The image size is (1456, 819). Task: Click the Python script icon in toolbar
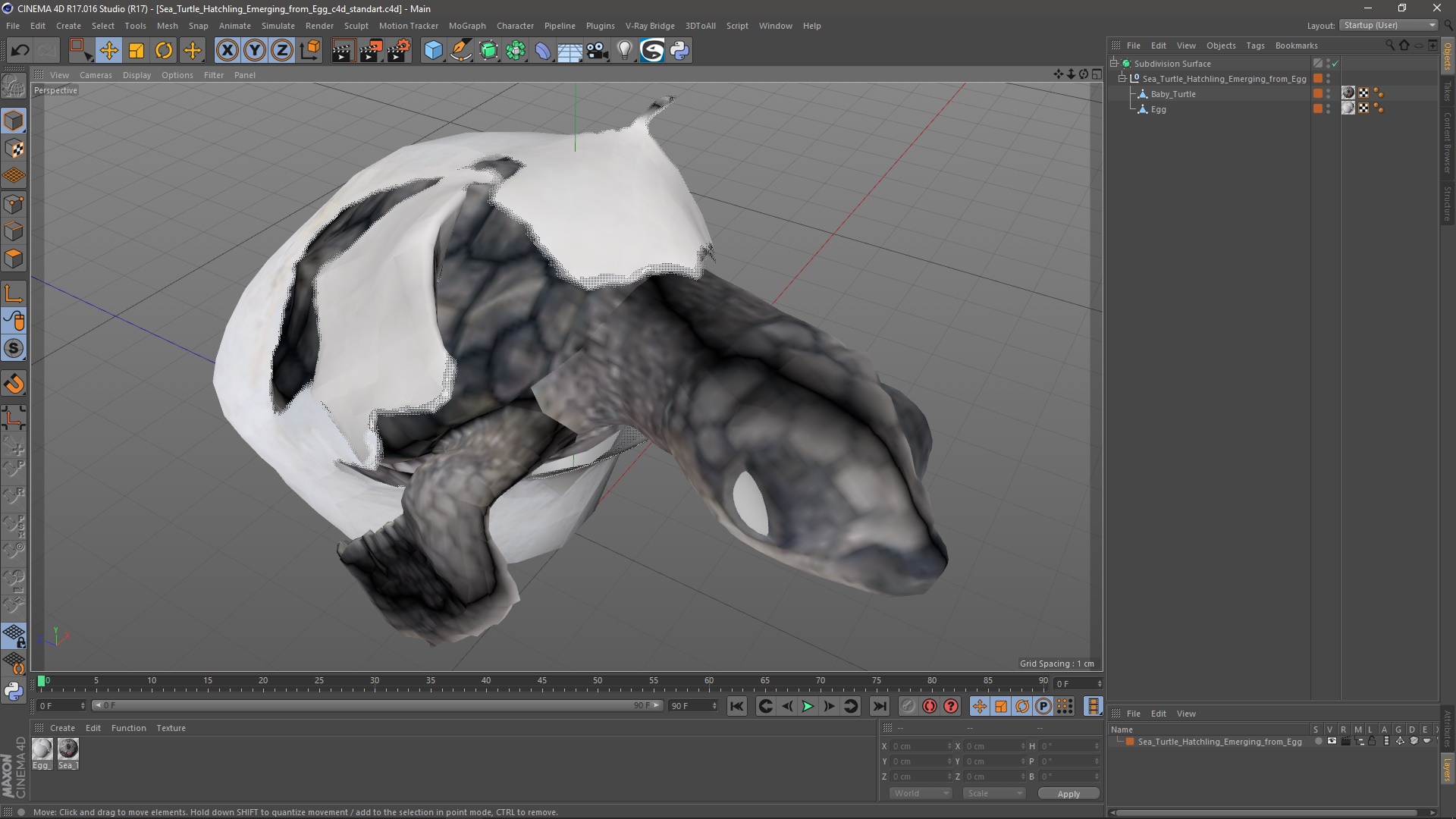[679, 51]
